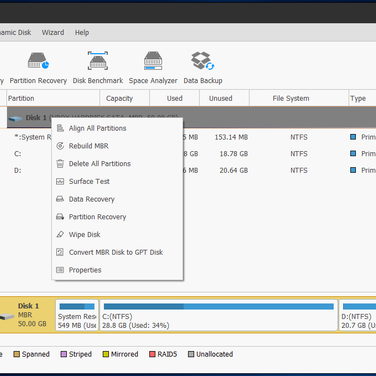Click the Rebuild MBR icon
Screen dimensions: 376x376
[60, 146]
